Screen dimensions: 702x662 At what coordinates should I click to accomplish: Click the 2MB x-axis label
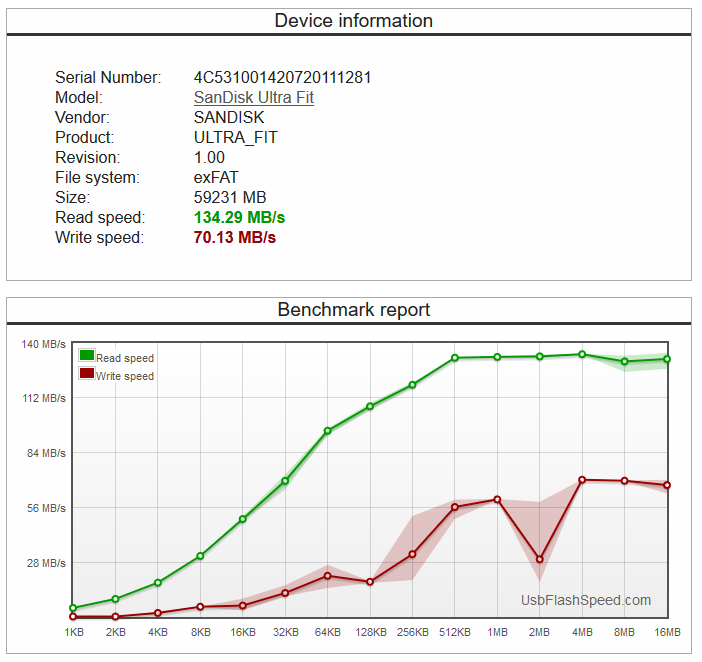(x=539, y=632)
